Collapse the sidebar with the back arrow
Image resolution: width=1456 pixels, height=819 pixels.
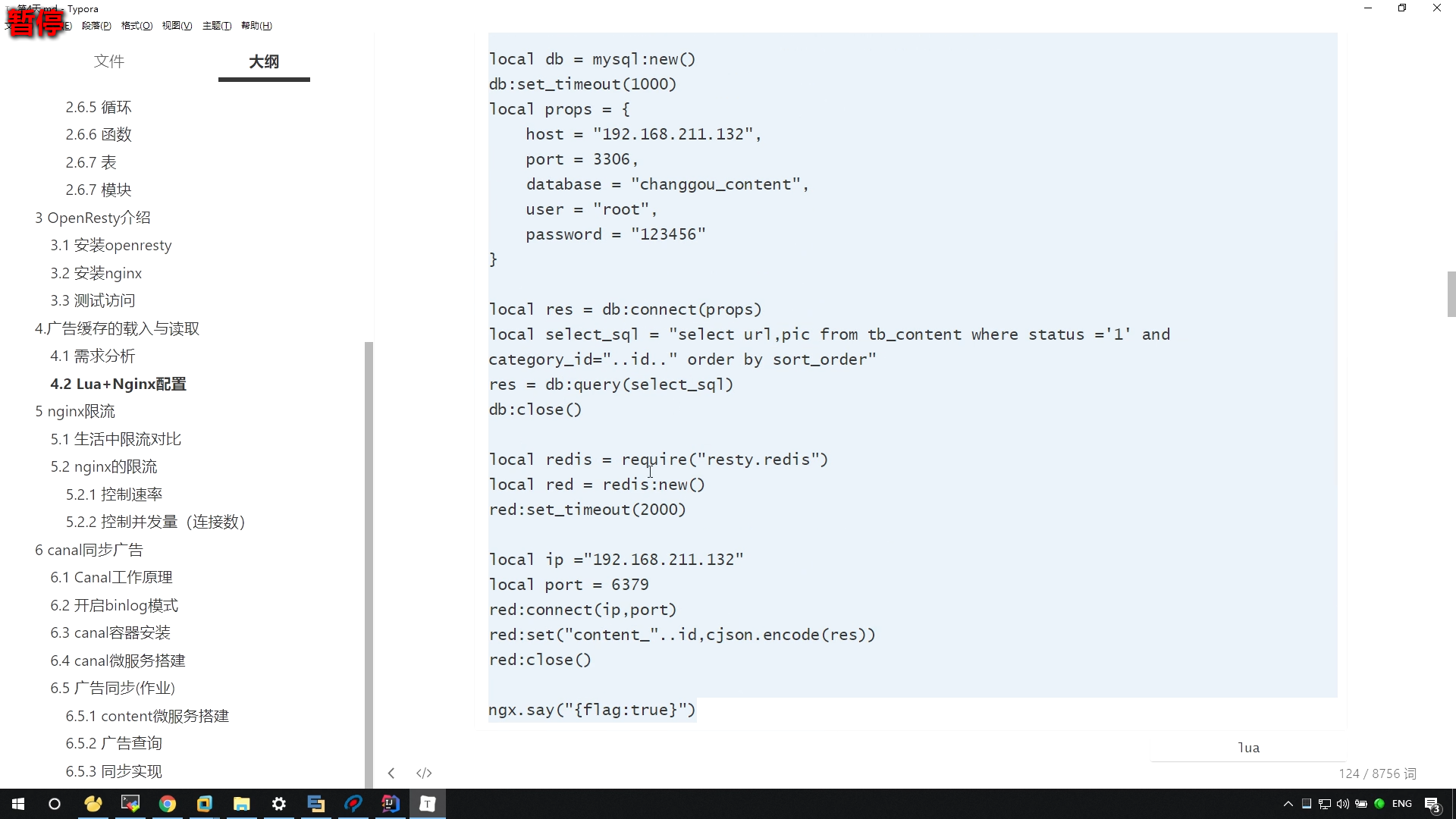coord(391,773)
